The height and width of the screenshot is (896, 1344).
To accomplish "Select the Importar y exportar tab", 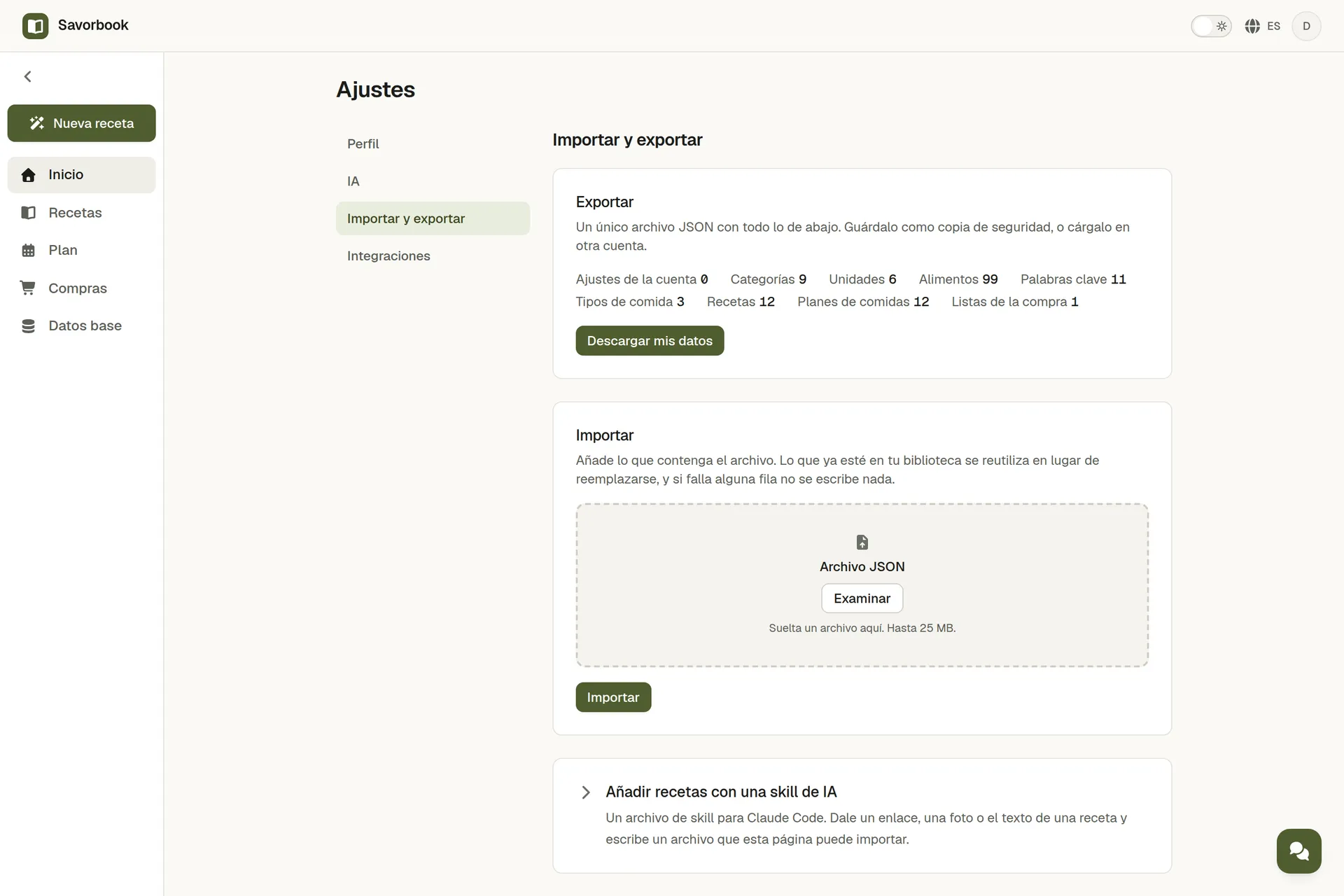I will (433, 218).
